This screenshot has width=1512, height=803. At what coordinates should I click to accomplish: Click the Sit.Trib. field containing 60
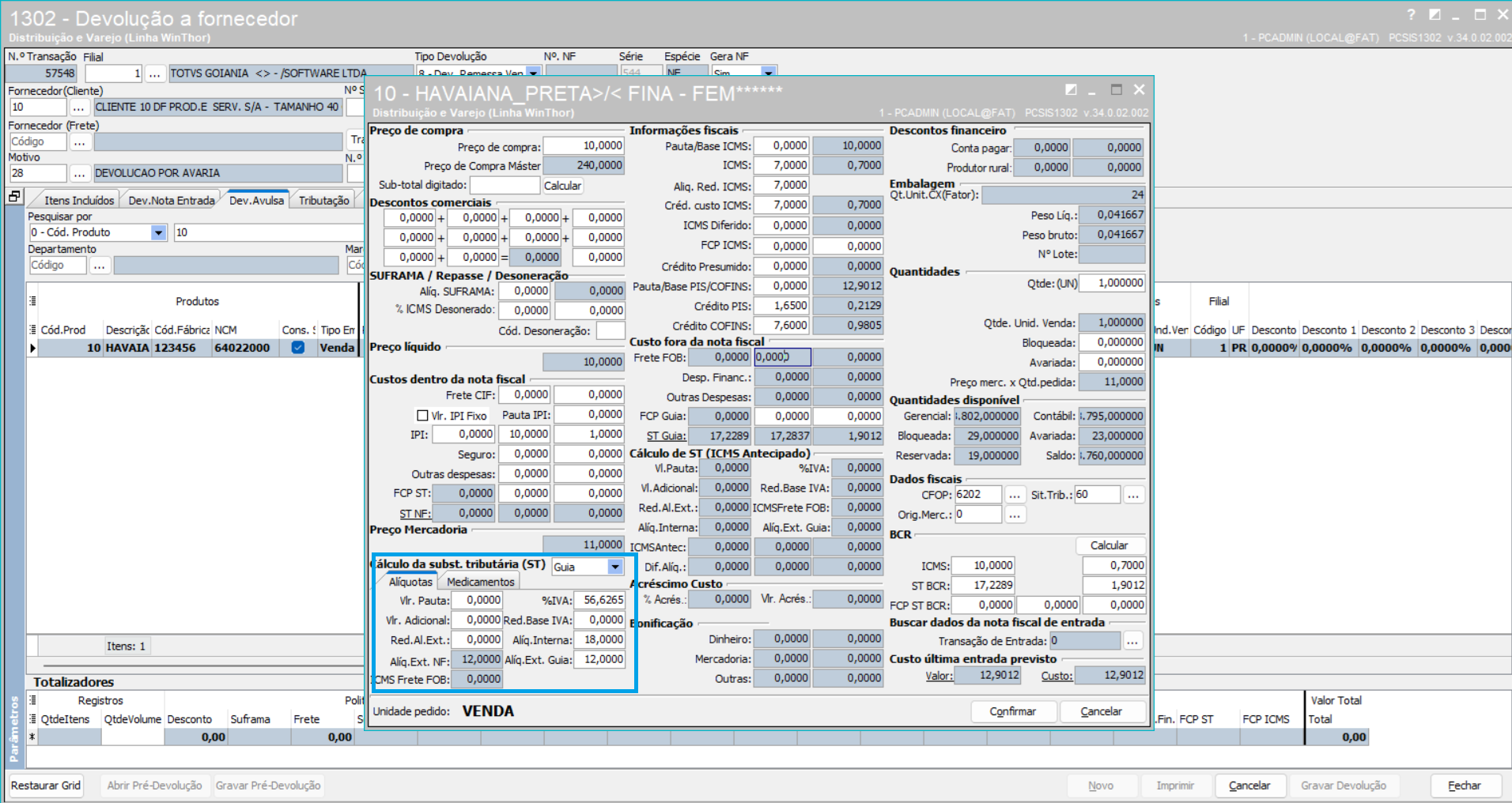[x=1097, y=495]
